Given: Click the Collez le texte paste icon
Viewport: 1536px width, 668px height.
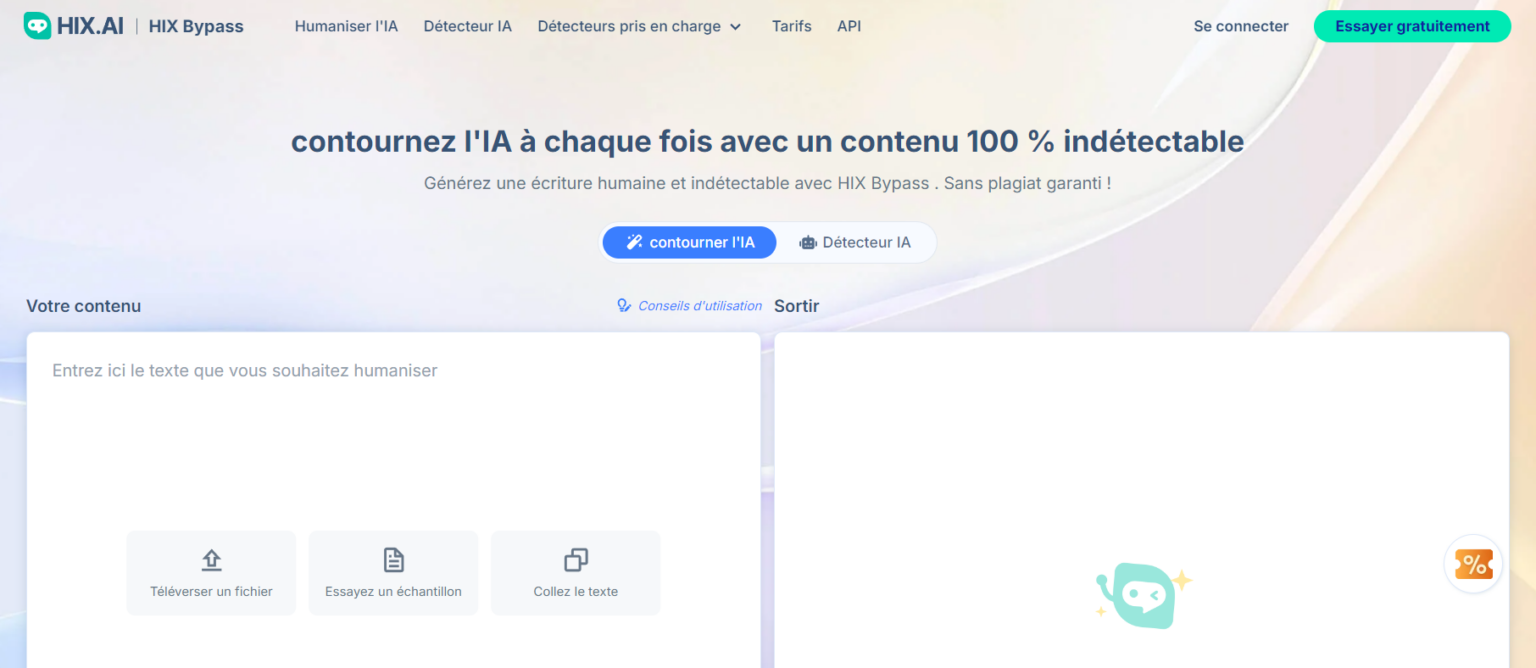Looking at the screenshot, I should click(576, 560).
